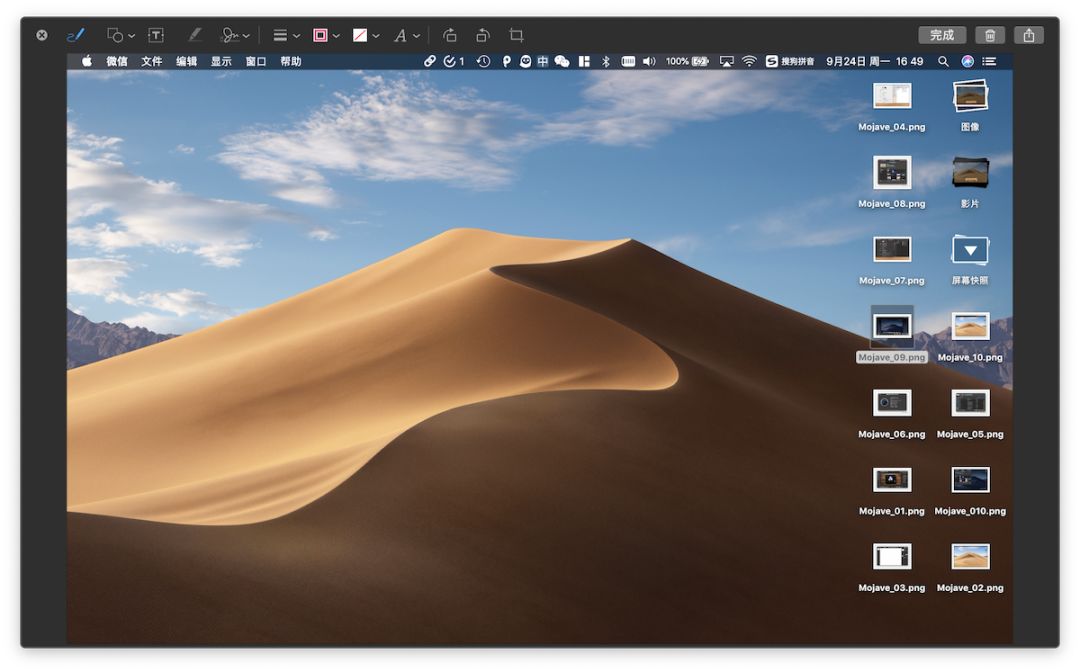
Task: Delete screenshot with the trash icon
Action: [990, 35]
